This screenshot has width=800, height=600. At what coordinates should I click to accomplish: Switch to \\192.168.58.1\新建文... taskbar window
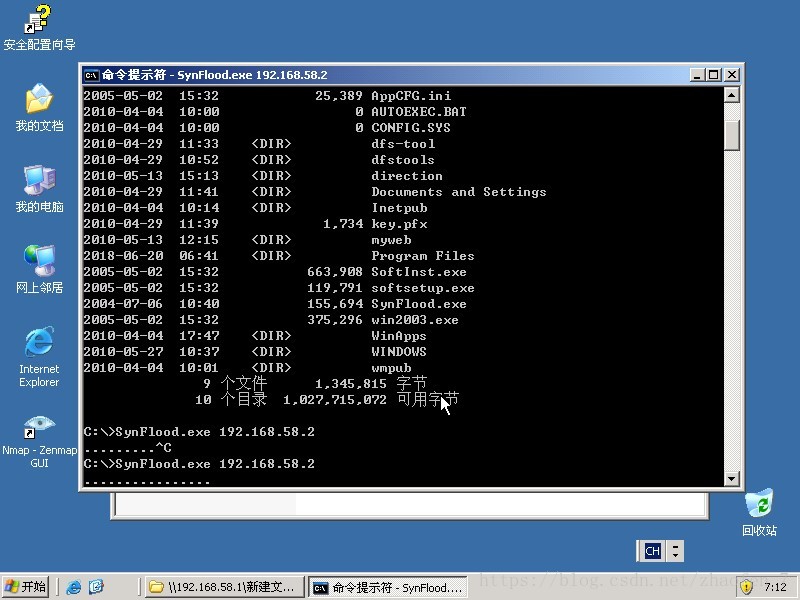coord(222,587)
